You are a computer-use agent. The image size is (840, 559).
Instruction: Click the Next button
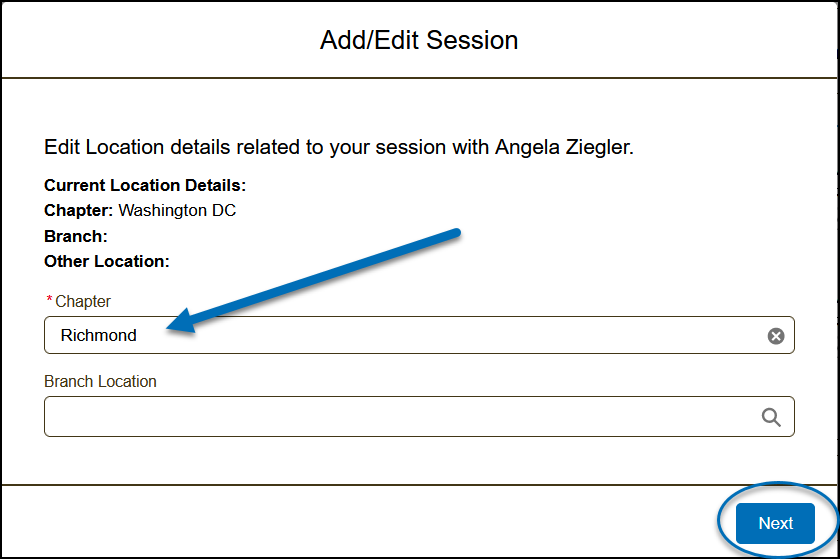pyautogui.click(x=775, y=523)
